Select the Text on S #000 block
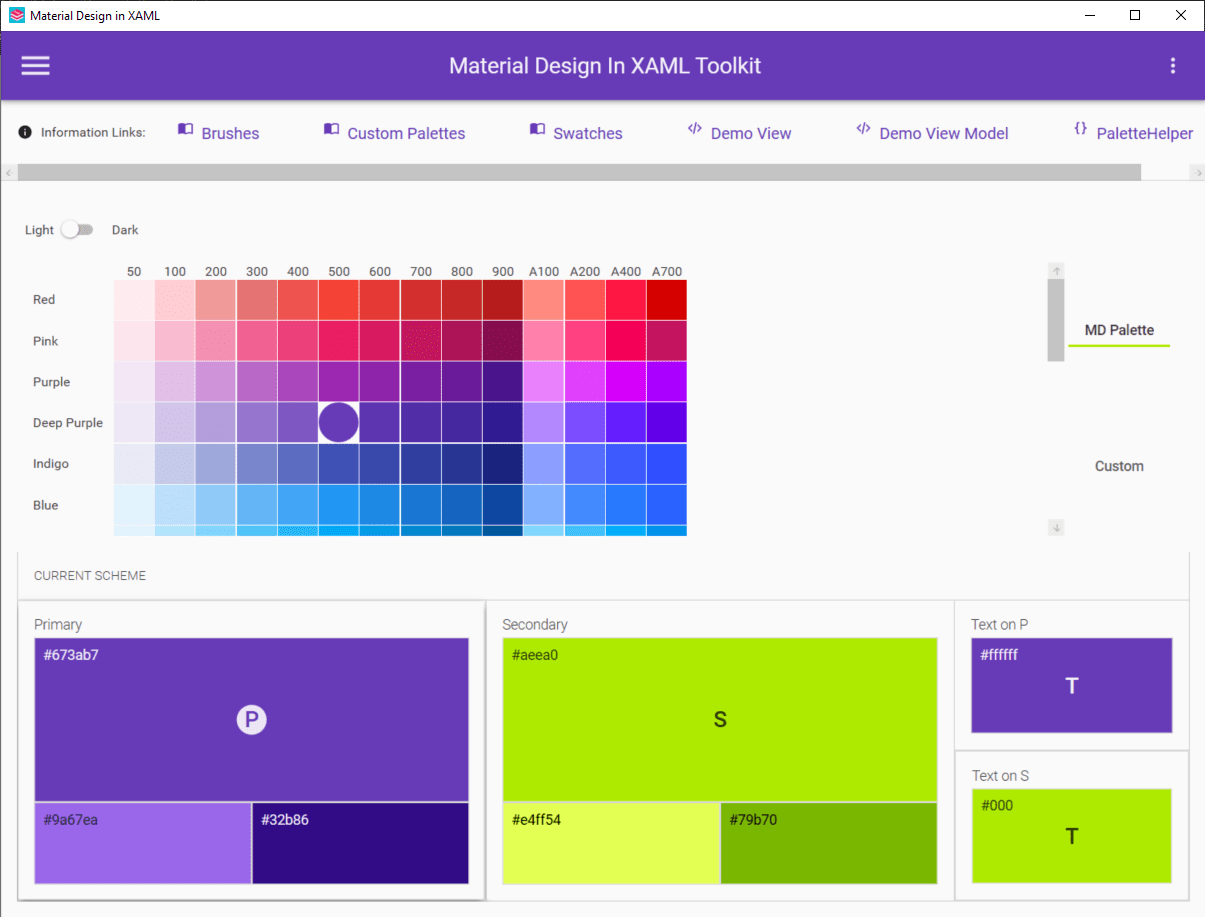Image resolution: width=1205 pixels, height=917 pixels. click(x=1072, y=836)
